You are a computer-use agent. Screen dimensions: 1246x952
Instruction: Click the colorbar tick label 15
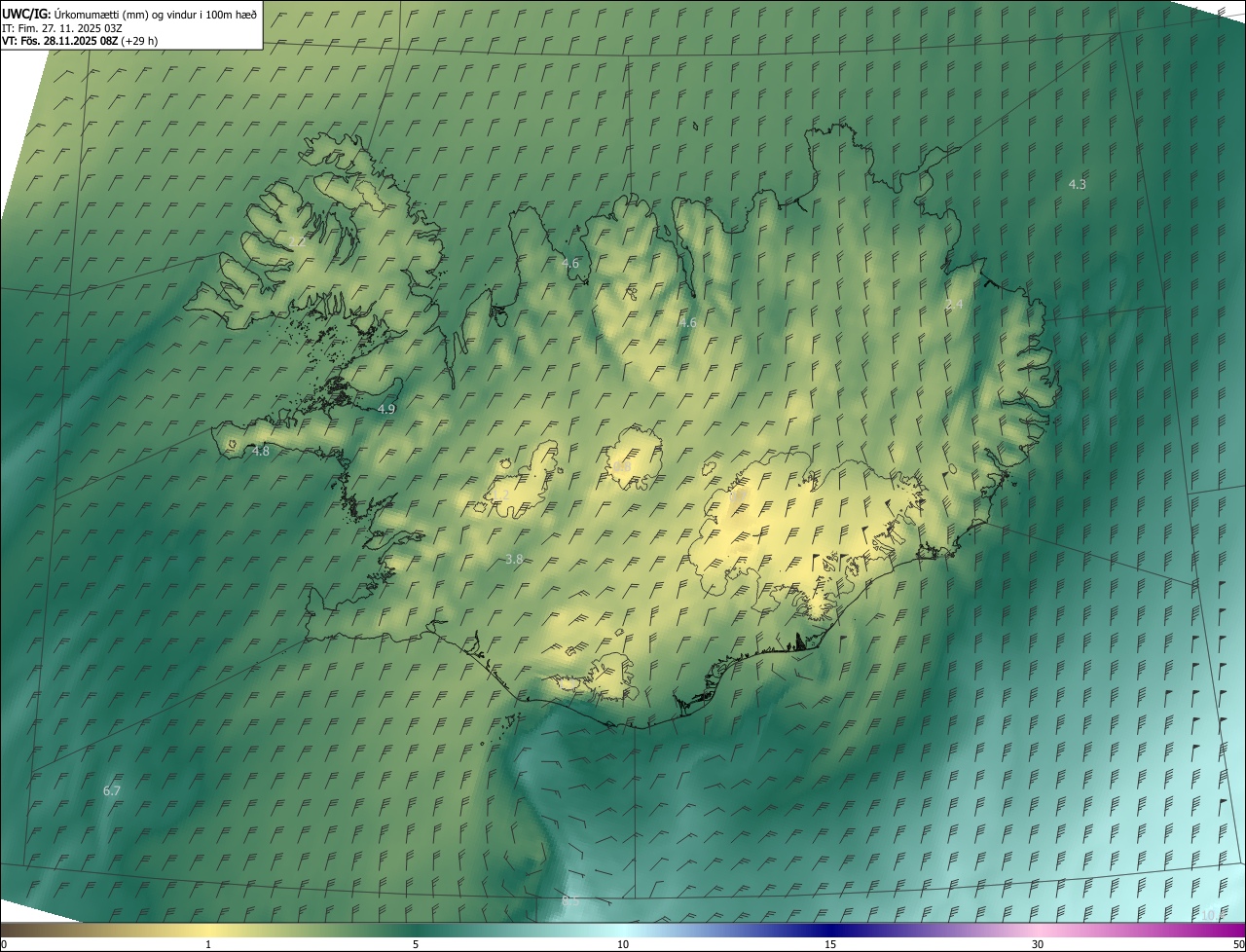pyautogui.click(x=830, y=944)
